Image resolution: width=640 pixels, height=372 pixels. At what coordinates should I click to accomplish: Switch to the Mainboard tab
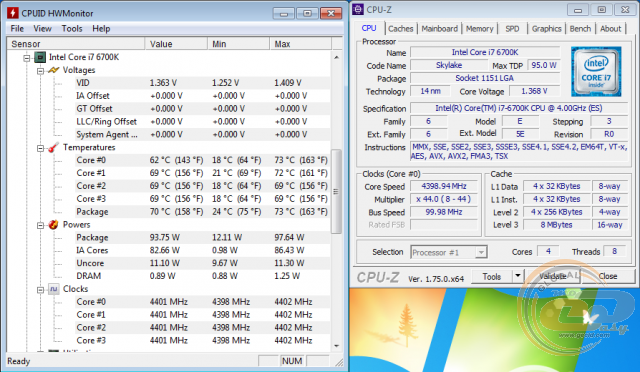pyautogui.click(x=440, y=29)
